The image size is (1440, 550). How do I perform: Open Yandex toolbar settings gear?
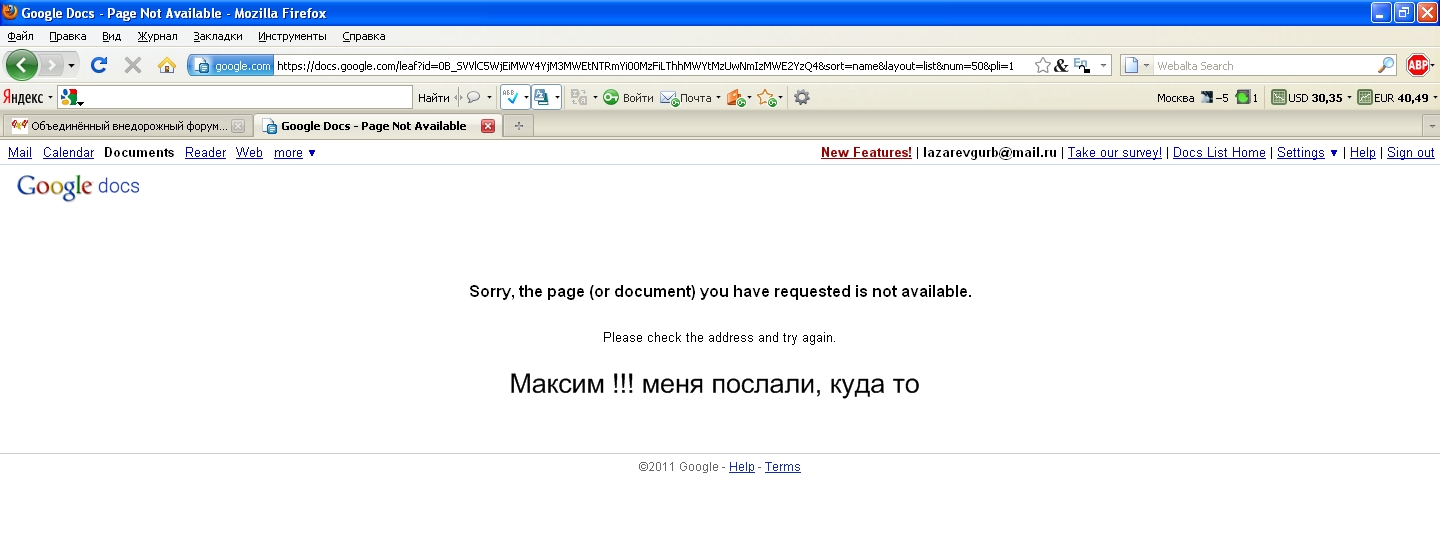pos(801,98)
